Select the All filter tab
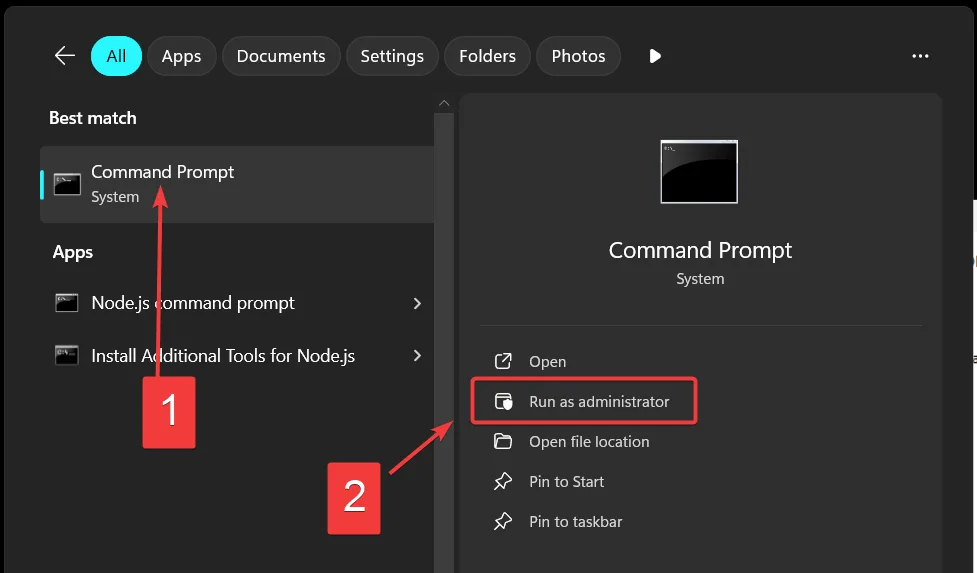The image size is (977, 573). click(117, 56)
